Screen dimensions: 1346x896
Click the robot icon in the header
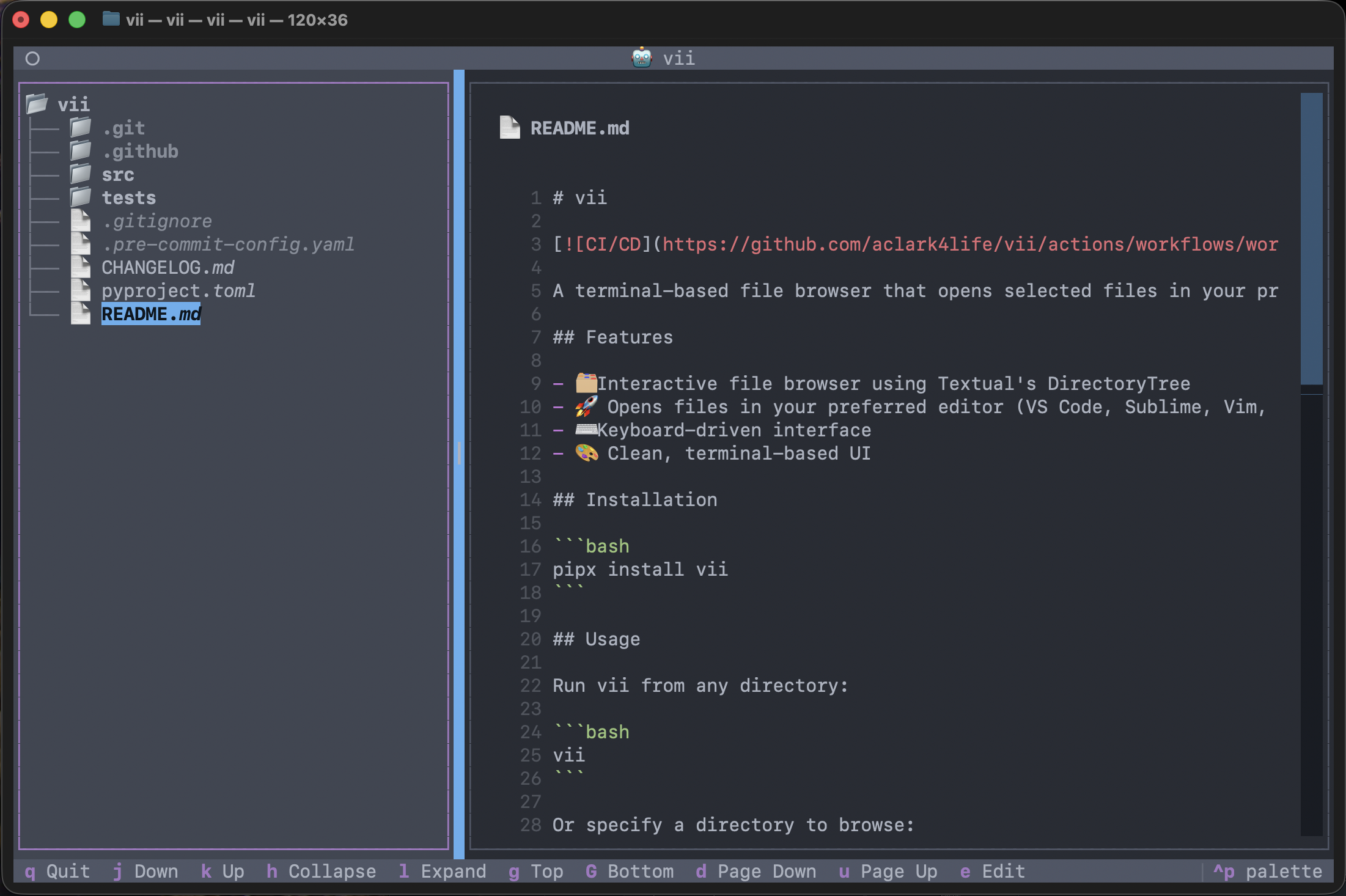pos(642,58)
